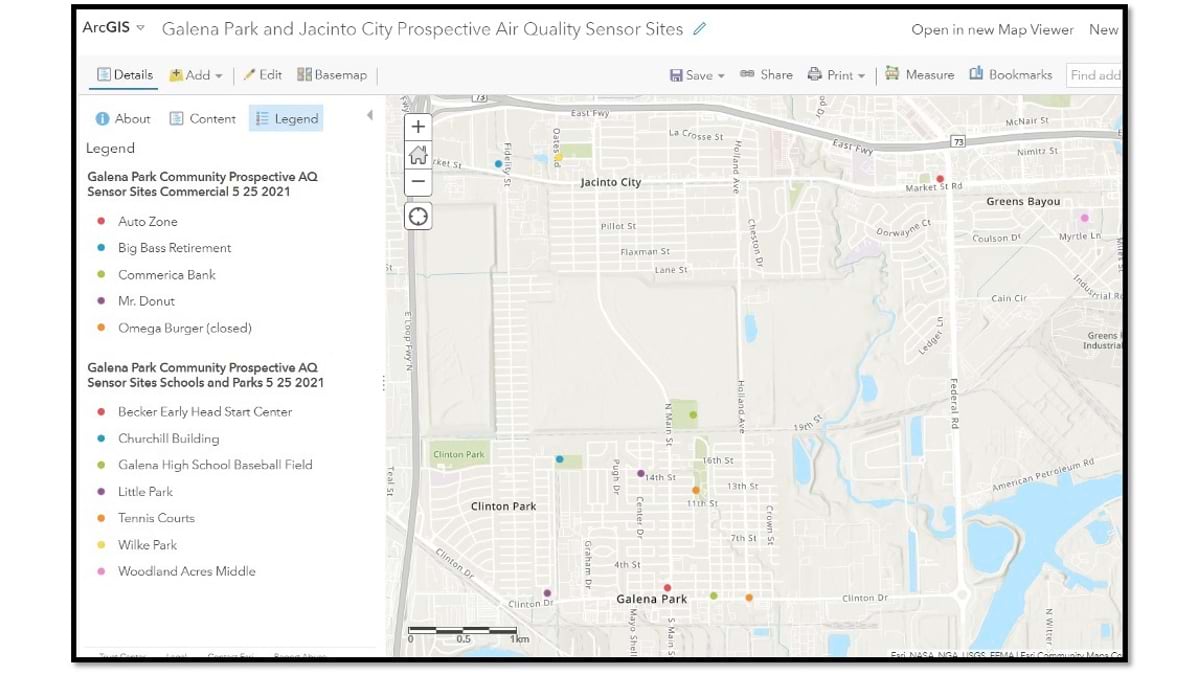Select Galena High School Baseball Field entry
The width and height of the screenshot is (1200, 675).
(215, 465)
